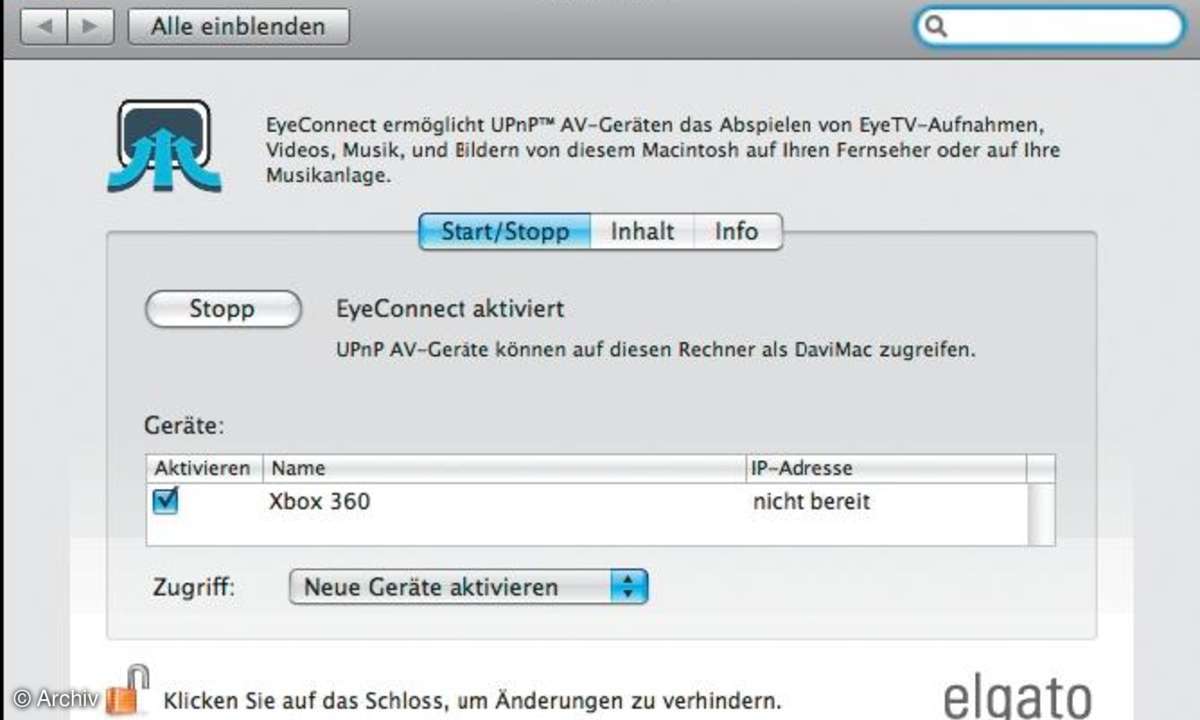The image size is (1200, 720).
Task: Open the Zugriff dropdown 'Neue Geräte aktivieren'
Action: point(469,586)
